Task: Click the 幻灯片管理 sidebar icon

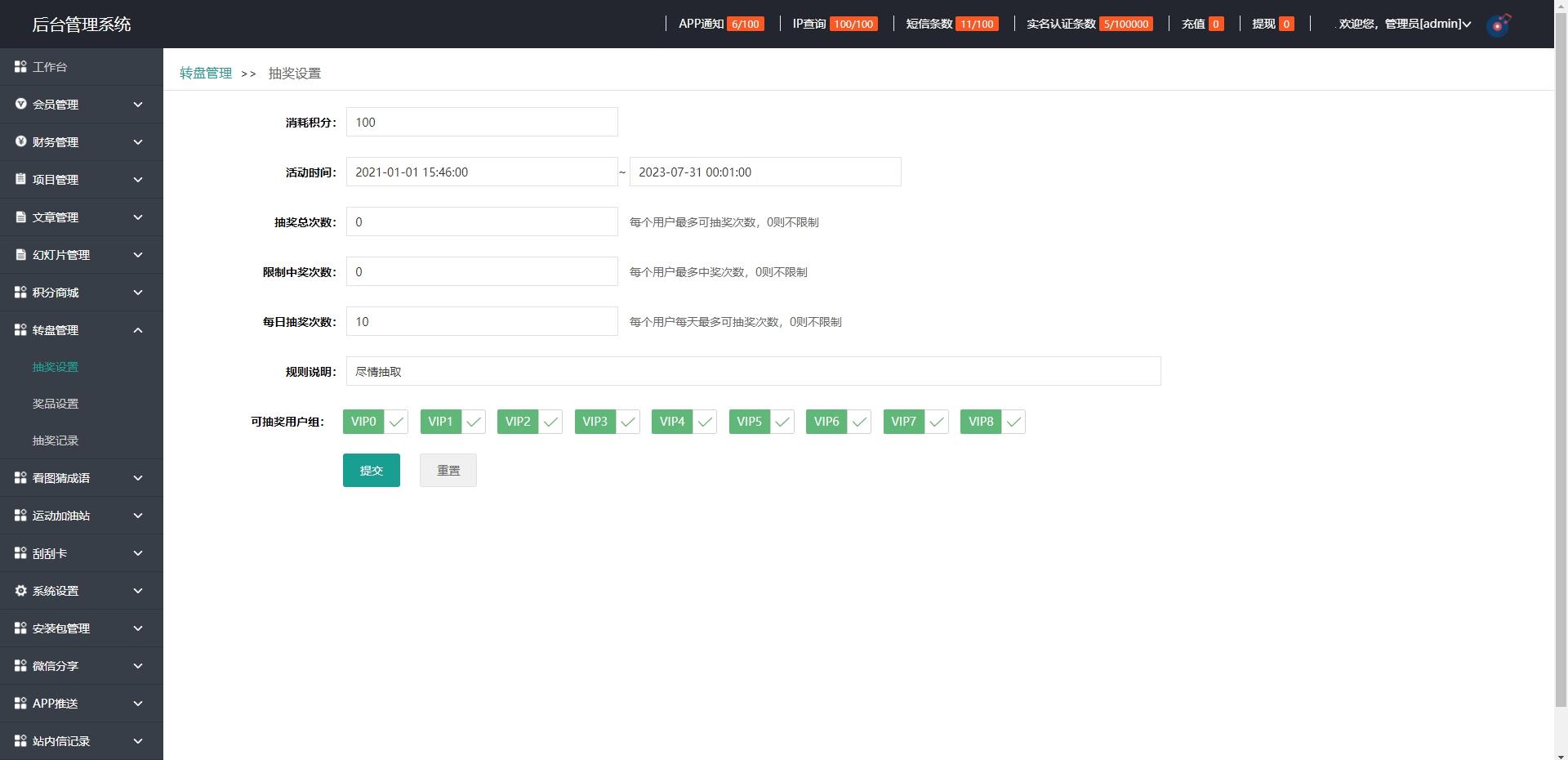Action: 20,254
